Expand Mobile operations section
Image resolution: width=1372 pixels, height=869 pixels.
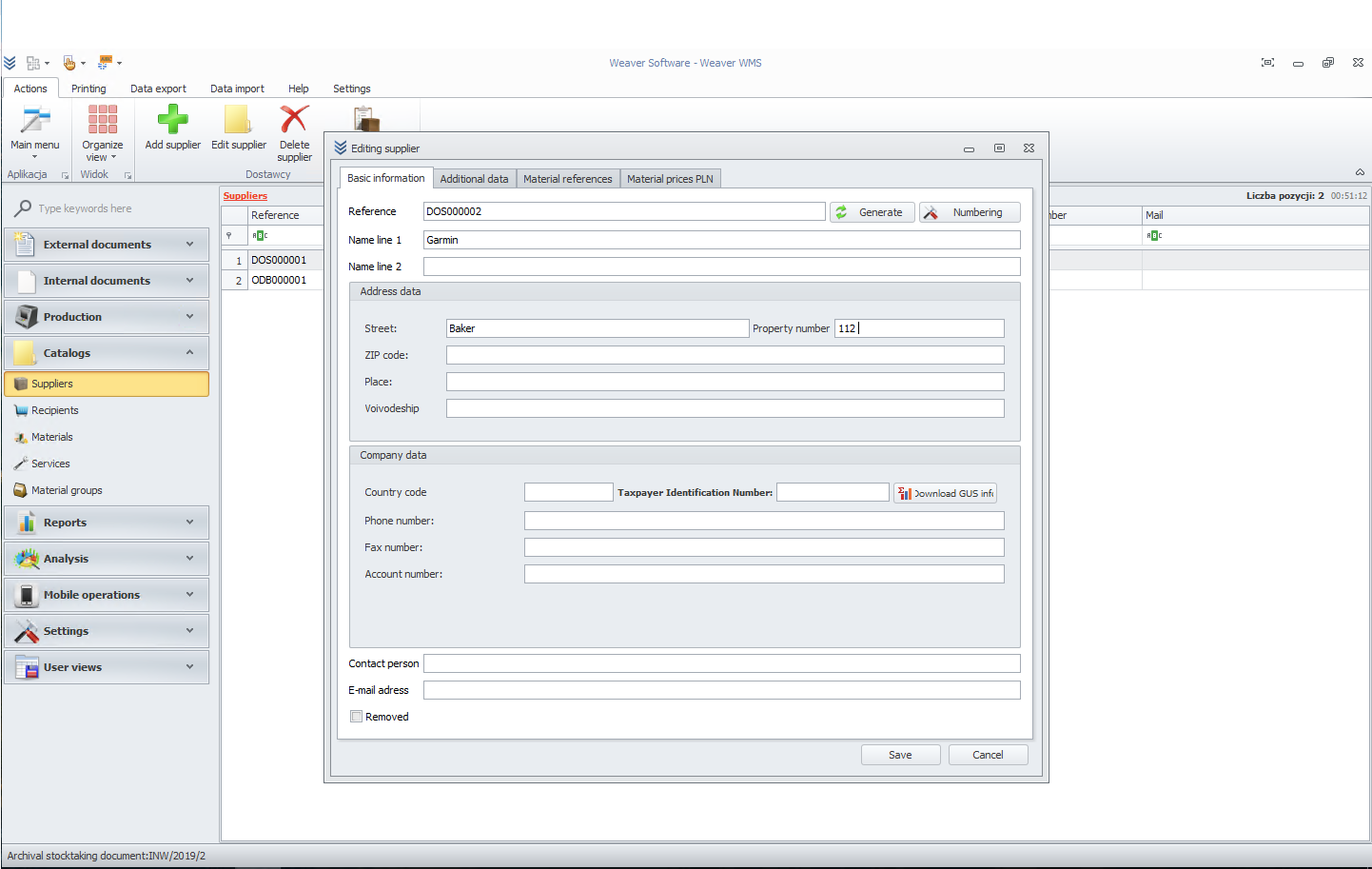click(x=107, y=595)
